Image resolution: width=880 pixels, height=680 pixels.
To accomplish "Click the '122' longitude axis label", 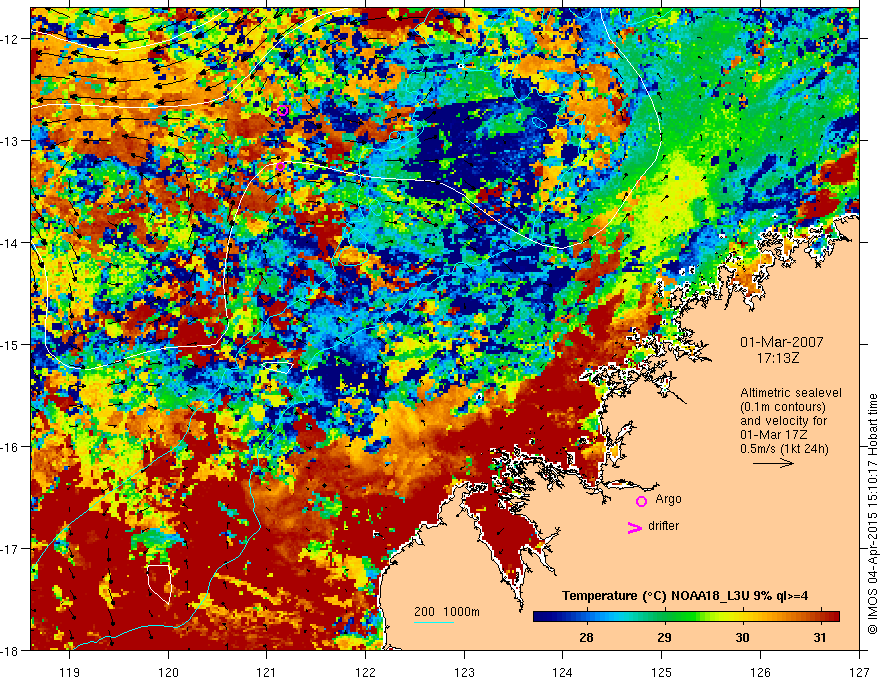I will [x=365, y=672].
